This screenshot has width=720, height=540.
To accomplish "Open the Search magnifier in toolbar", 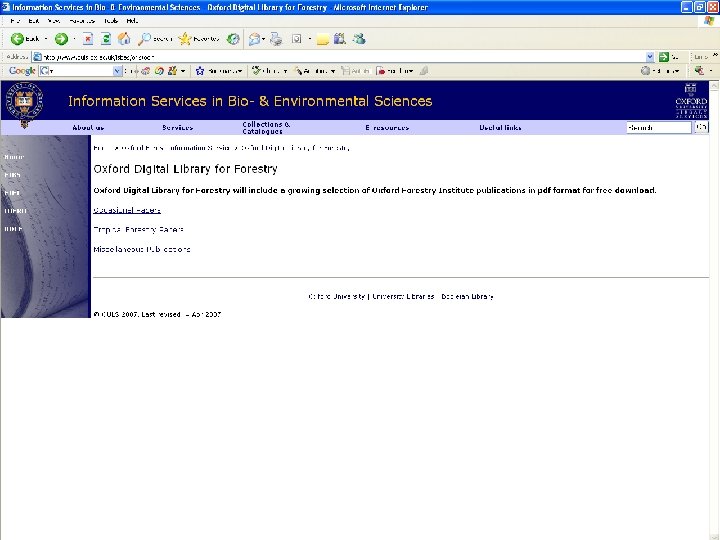I will tap(144, 39).
